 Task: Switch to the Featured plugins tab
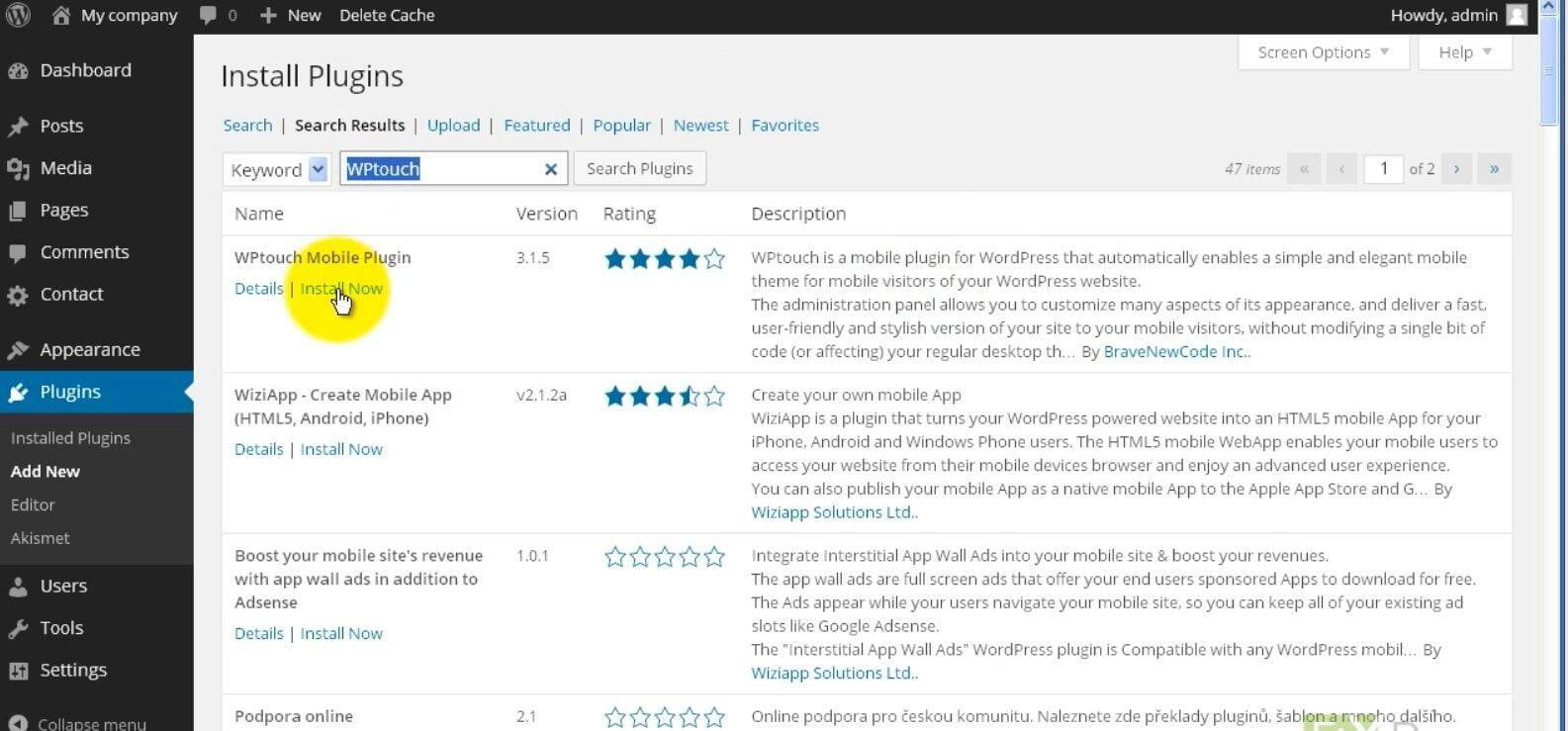tap(536, 126)
